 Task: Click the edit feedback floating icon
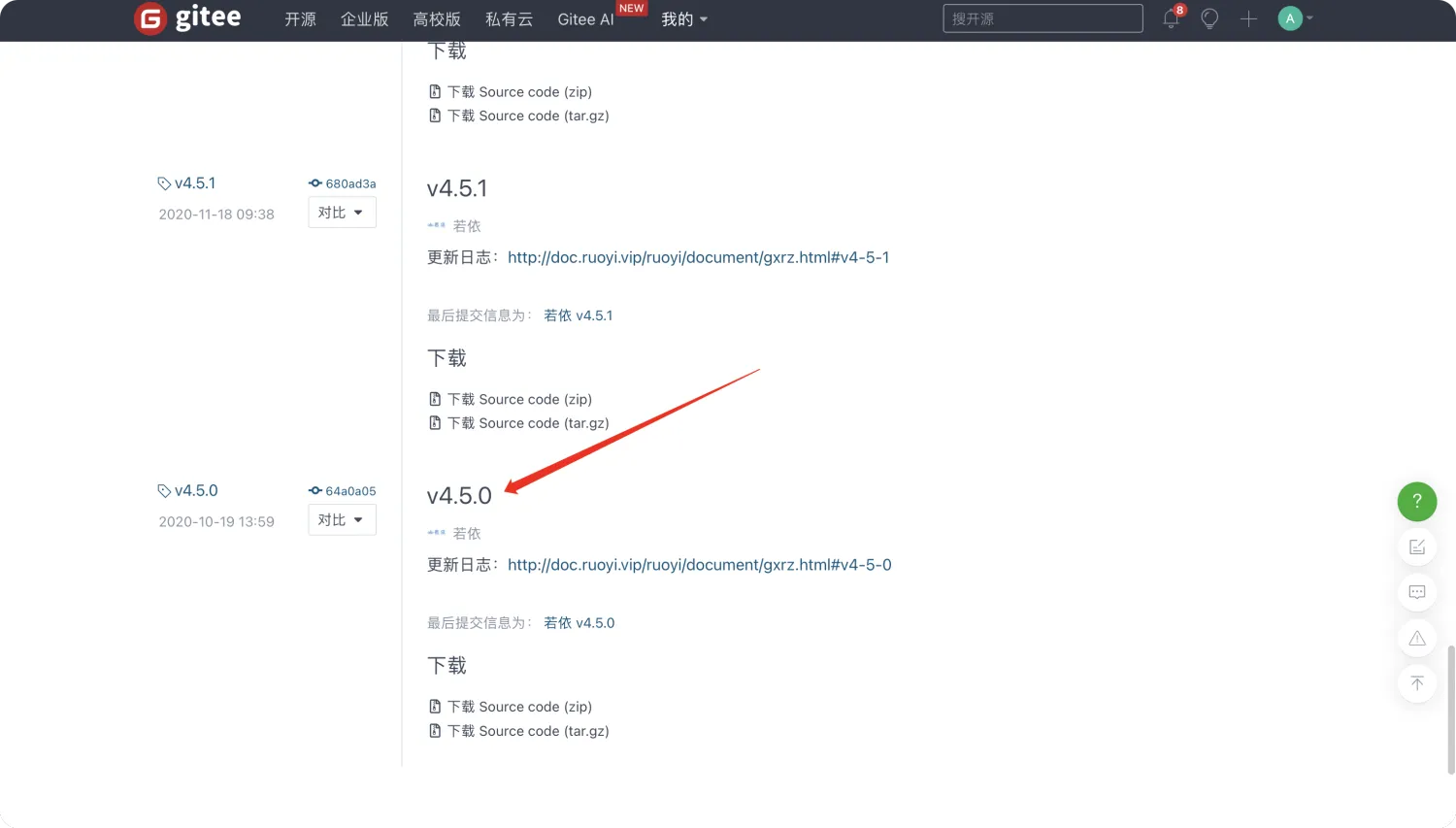click(x=1417, y=546)
